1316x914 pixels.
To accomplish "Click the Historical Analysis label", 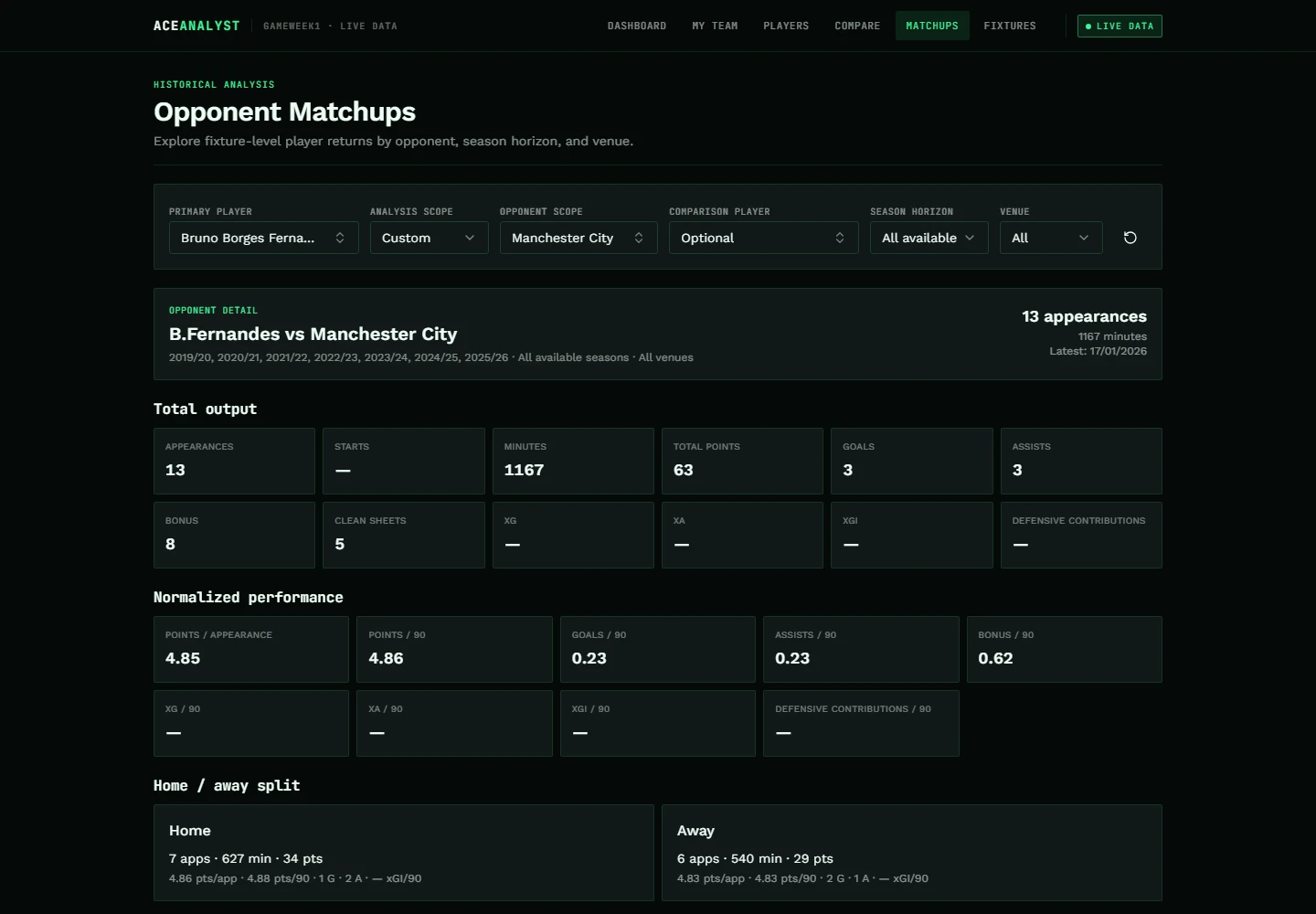I will (214, 84).
